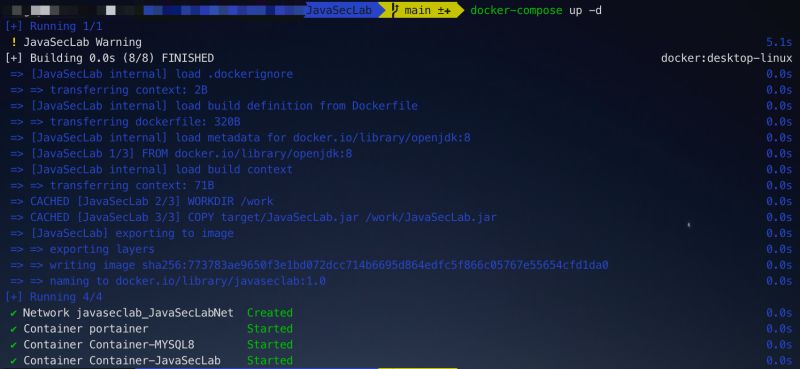Viewport: 800px width, 369px height.
Task: Select 'exporting layers' line
Action: [82, 249]
